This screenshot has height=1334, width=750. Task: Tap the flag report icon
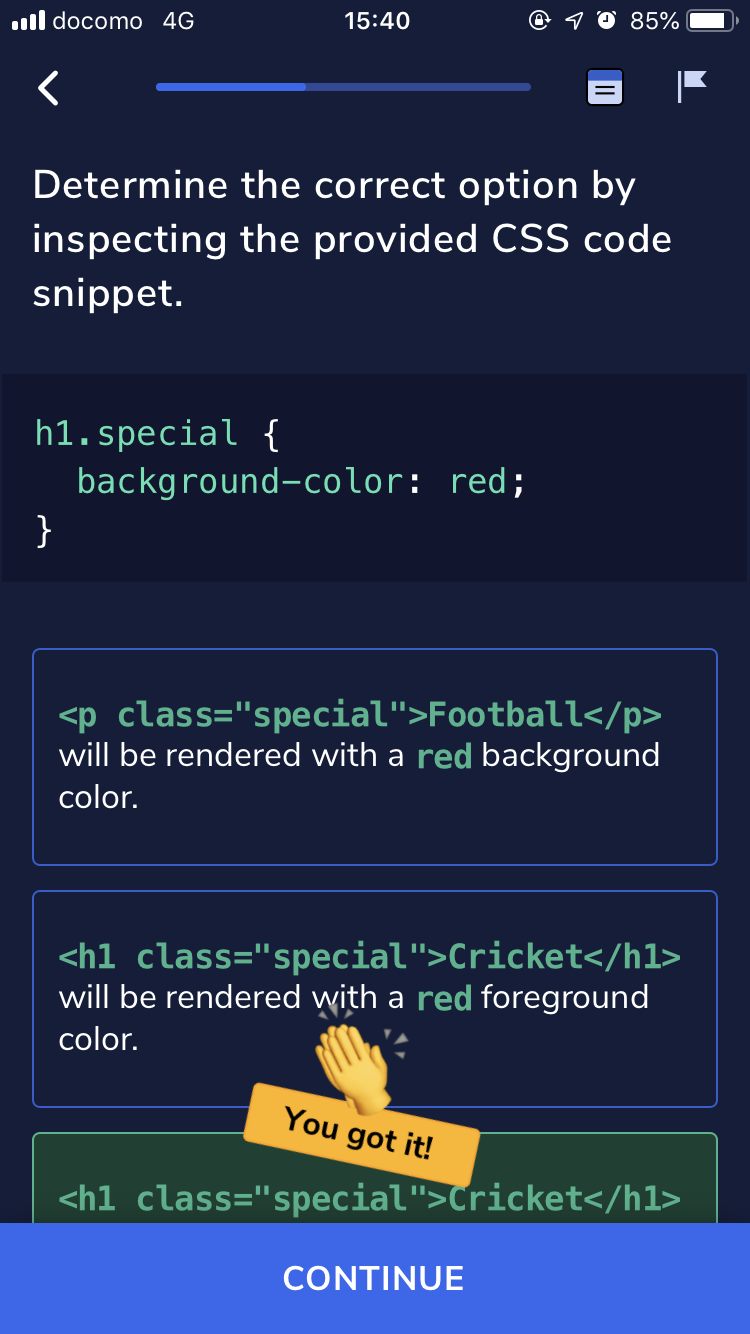(x=692, y=86)
